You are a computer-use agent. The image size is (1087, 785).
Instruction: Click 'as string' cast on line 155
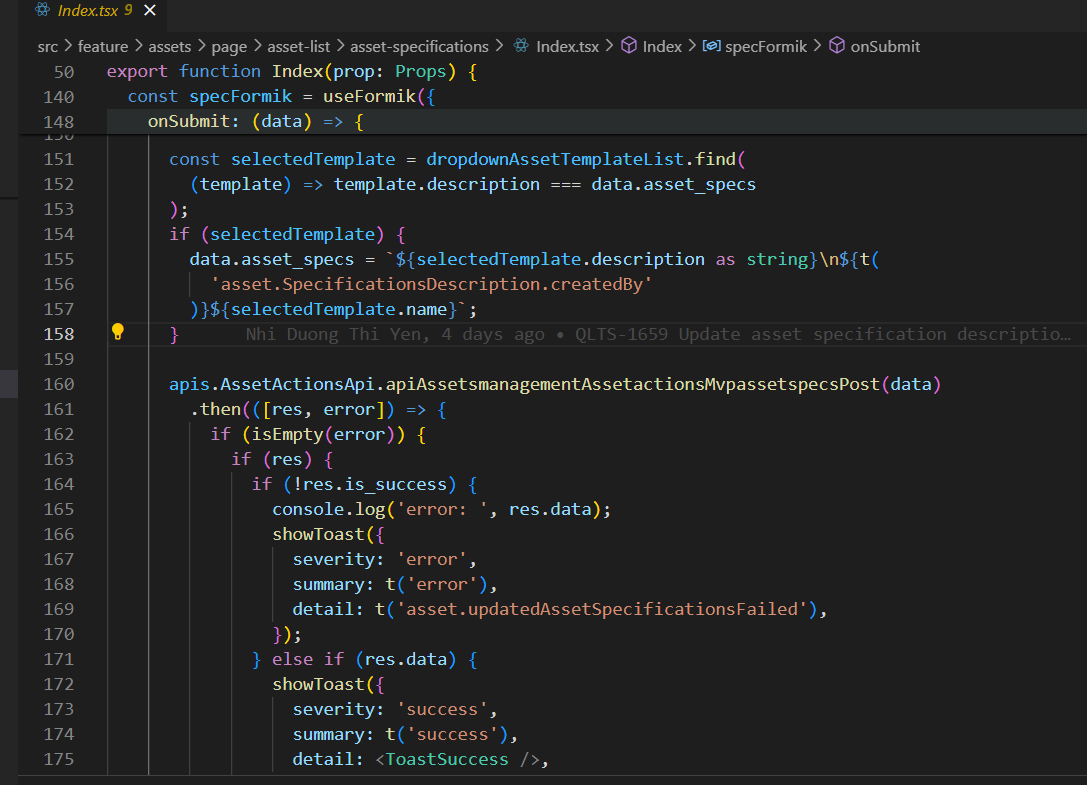[x=762, y=259]
